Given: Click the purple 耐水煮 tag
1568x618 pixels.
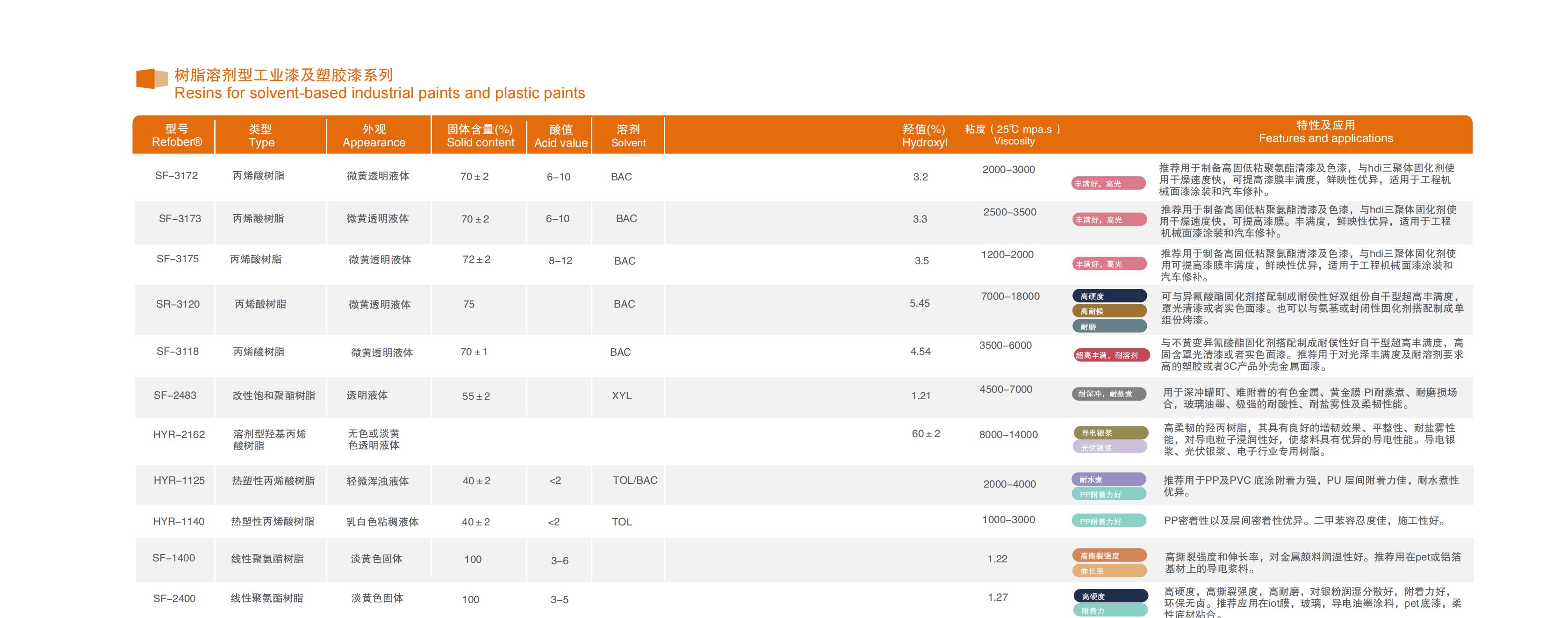Looking at the screenshot, I should pyautogui.click(x=1109, y=480).
